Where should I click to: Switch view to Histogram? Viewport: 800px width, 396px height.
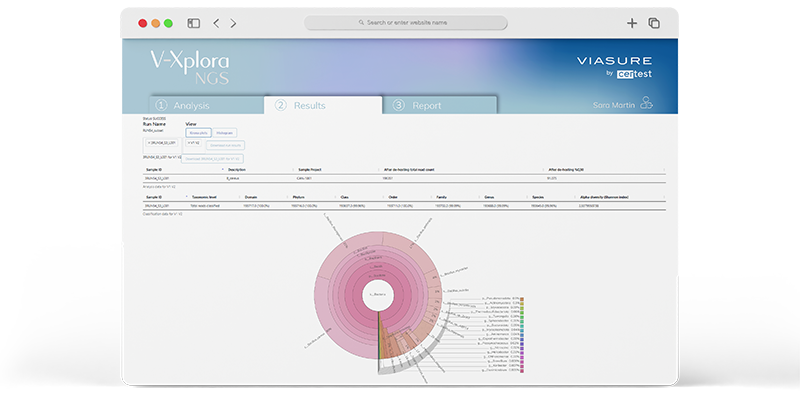click(x=224, y=133)
